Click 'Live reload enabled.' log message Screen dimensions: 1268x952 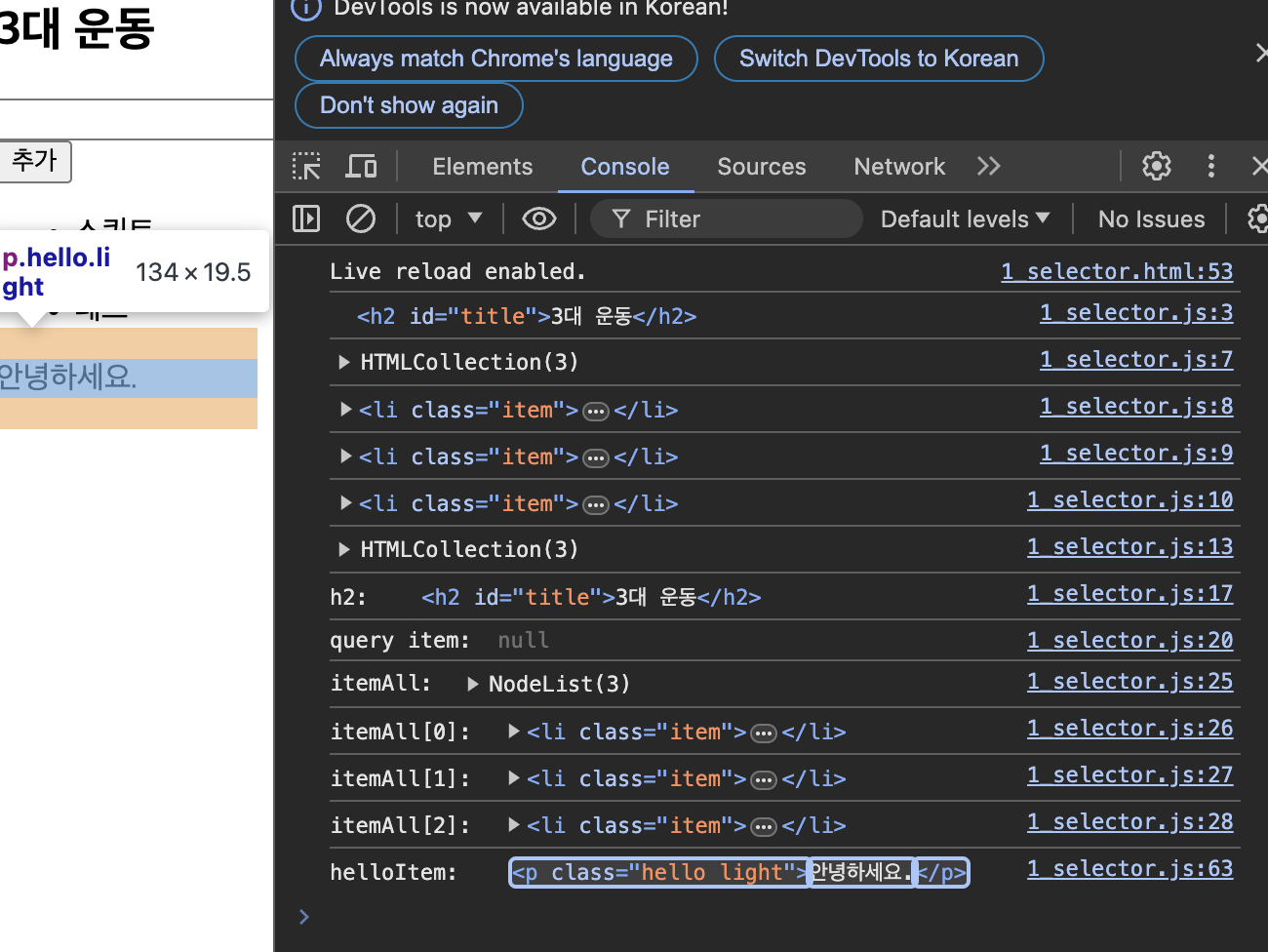click(457, 271)
